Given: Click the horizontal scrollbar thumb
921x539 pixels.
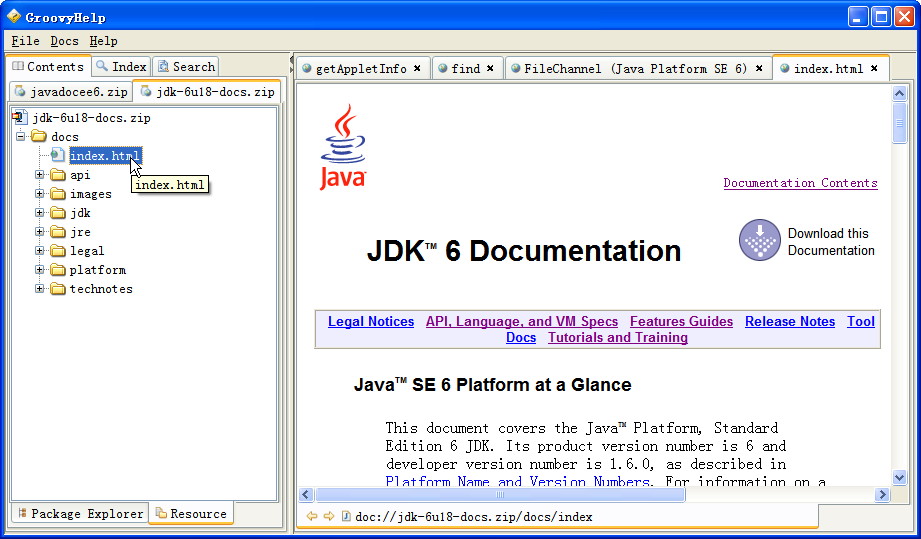Looking at the screenshot, I should click(500, 494).
